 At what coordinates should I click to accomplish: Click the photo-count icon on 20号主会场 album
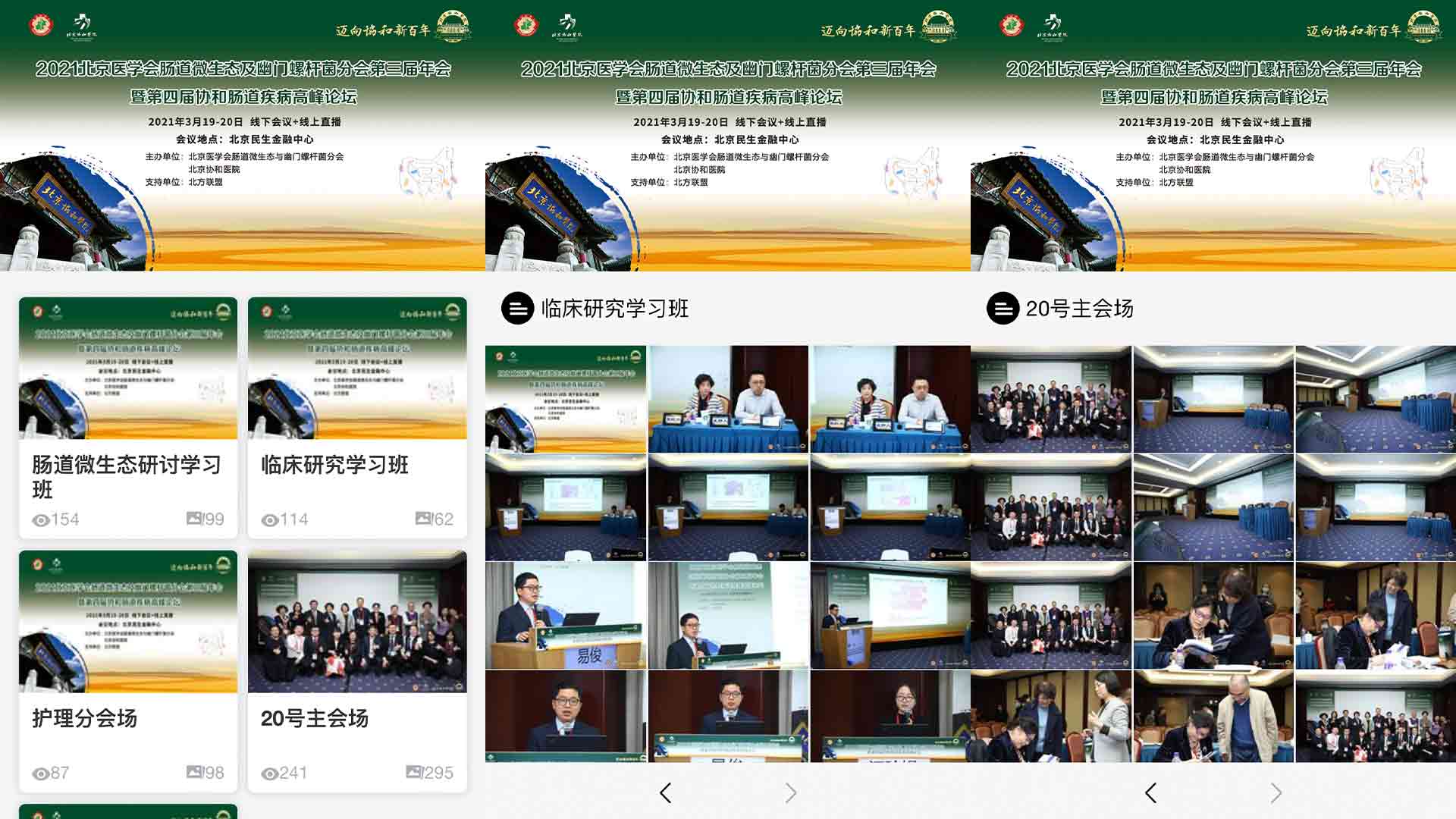[414, 773]
